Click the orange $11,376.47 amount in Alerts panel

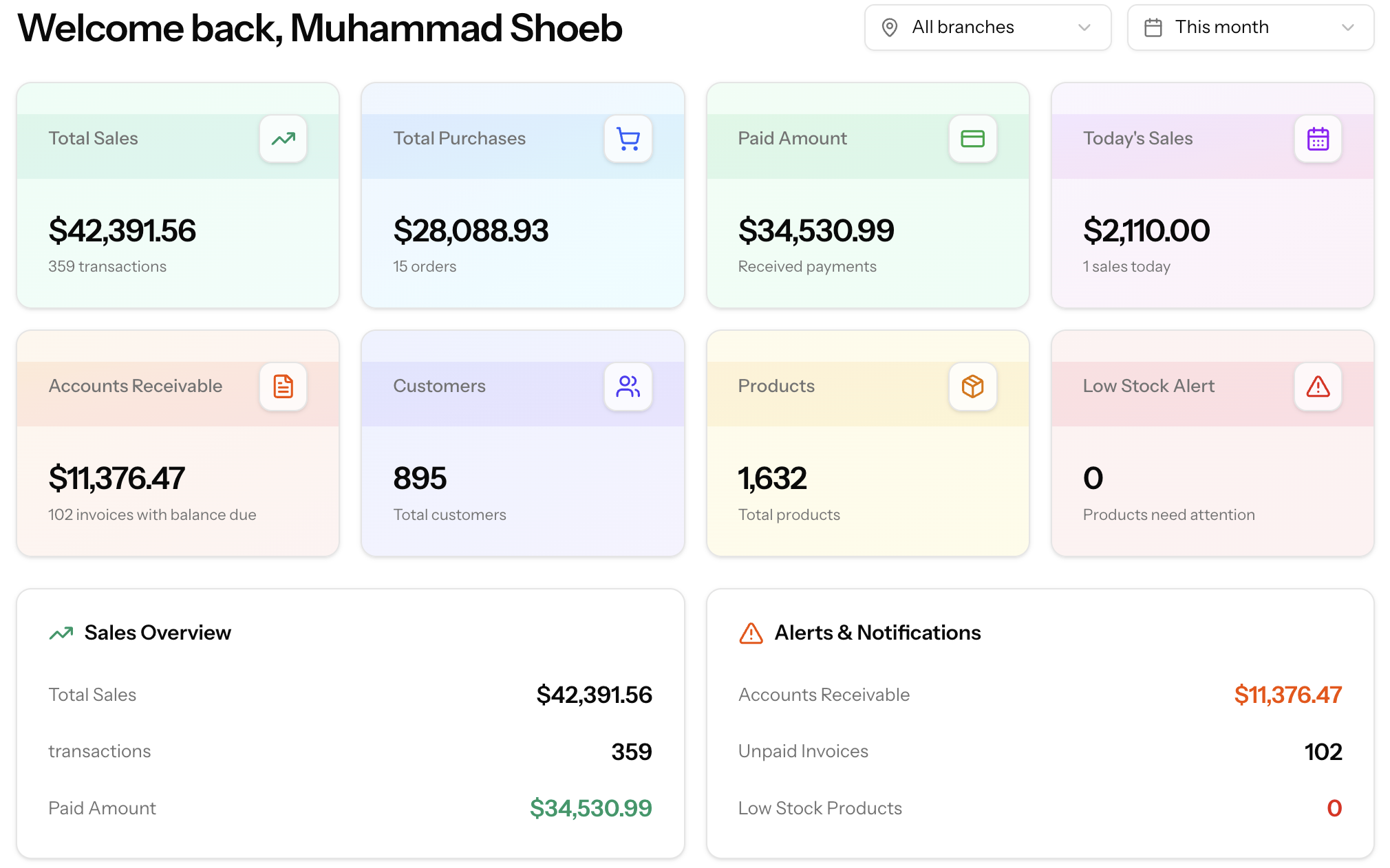click(x=1287, y=695)
